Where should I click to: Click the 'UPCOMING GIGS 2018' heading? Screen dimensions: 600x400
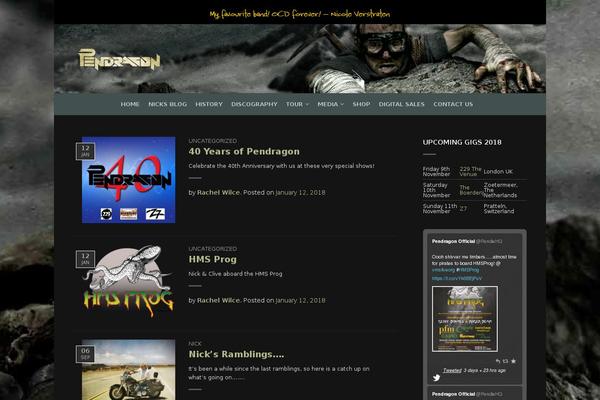(x=462, y=142)
